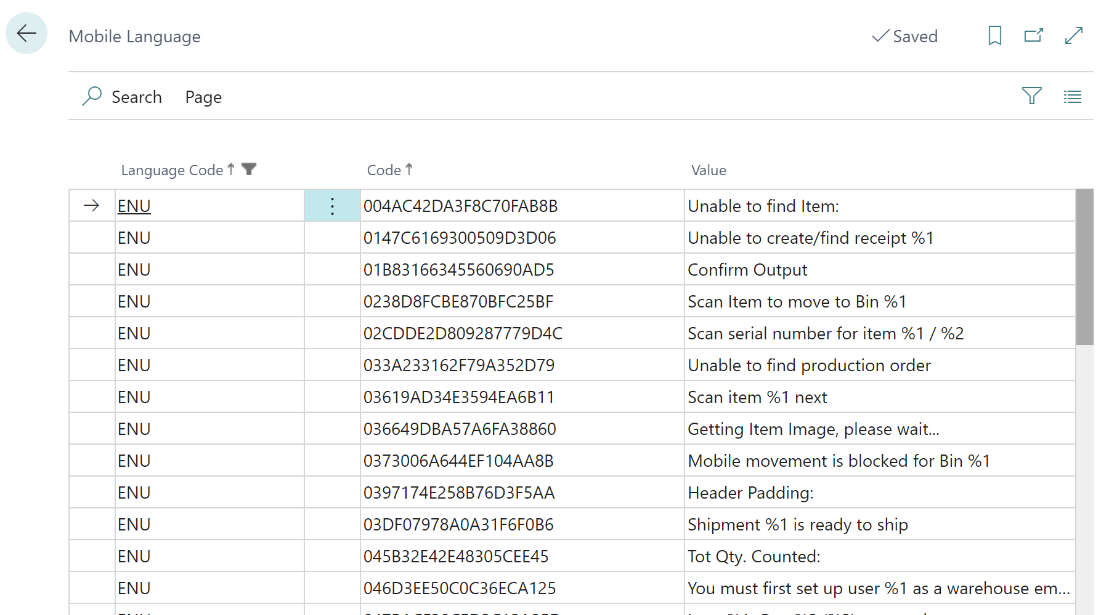The height and width of the screenshot is (615, 1117).
Task: Open the filter pane icon
Action: (x=1031, y=96)
